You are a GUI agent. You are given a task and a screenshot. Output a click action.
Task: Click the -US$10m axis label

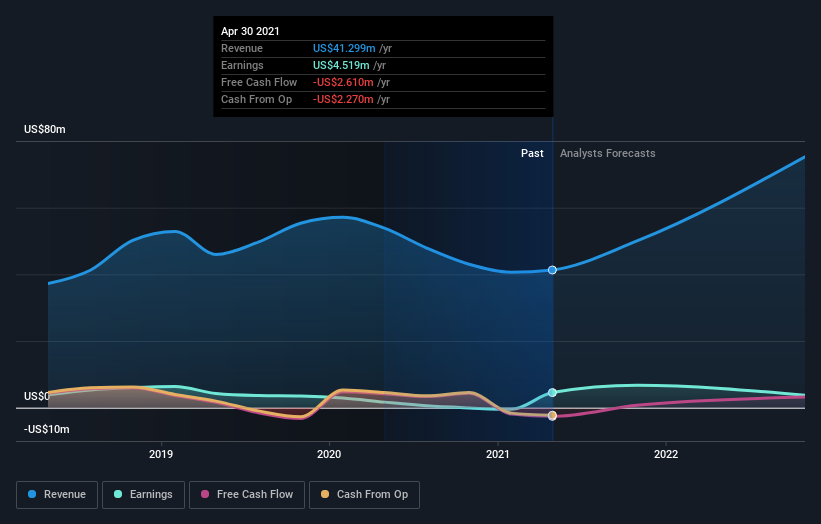(47, 429)
